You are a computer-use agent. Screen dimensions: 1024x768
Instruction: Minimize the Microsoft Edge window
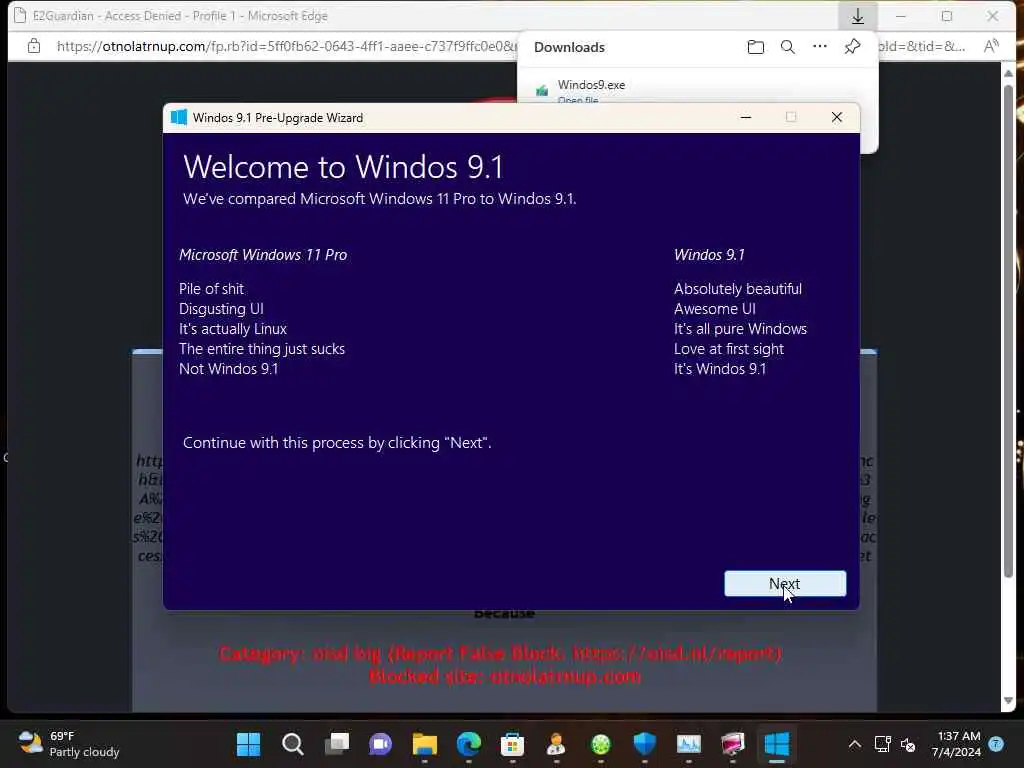pyautogui.click(x=901, y=16)
